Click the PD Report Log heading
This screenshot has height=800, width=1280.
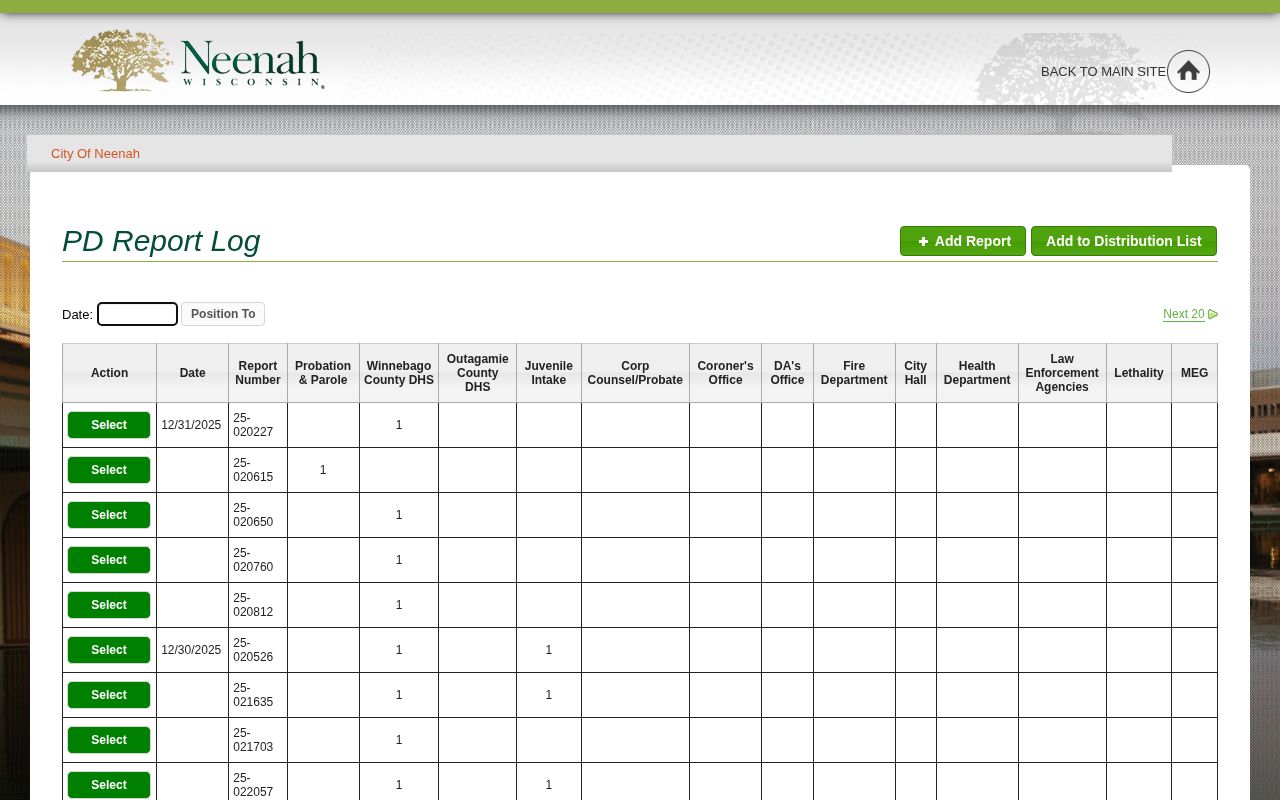[161, 241]
